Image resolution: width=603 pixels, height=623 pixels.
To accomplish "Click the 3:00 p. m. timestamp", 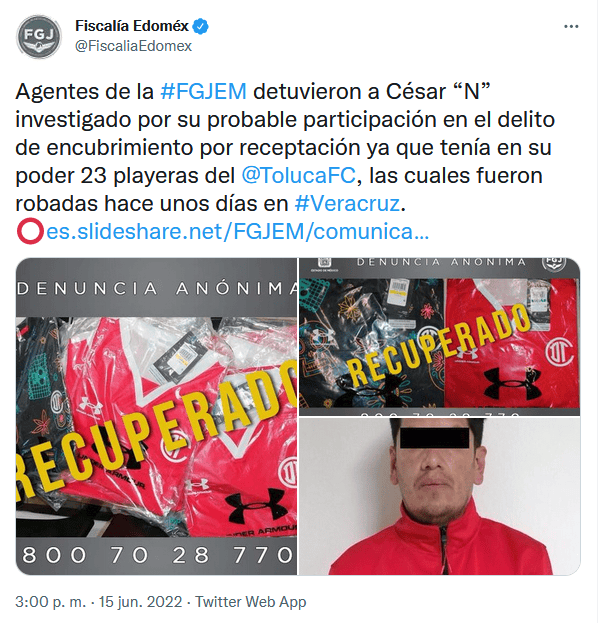I will (50, 602).
